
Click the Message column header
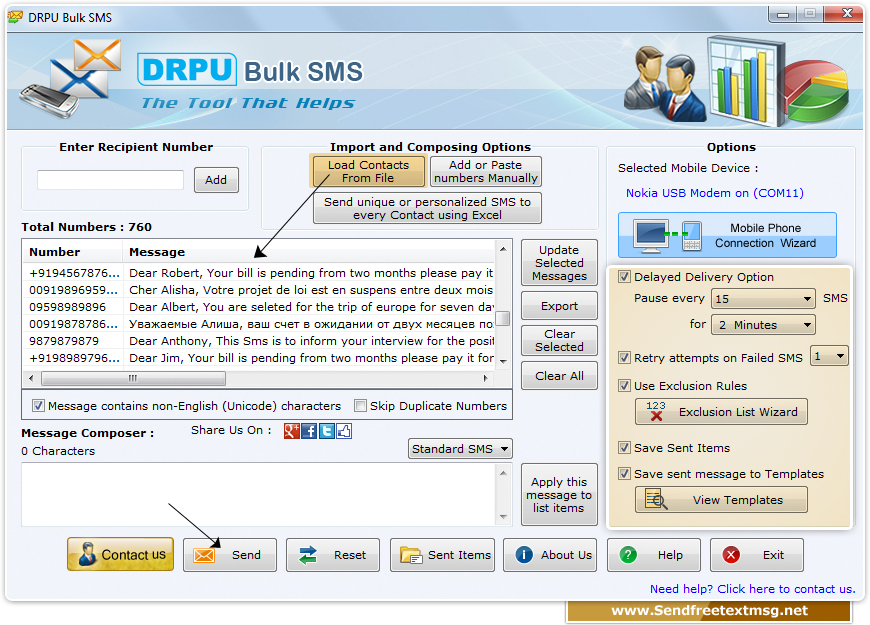[308, 252]
